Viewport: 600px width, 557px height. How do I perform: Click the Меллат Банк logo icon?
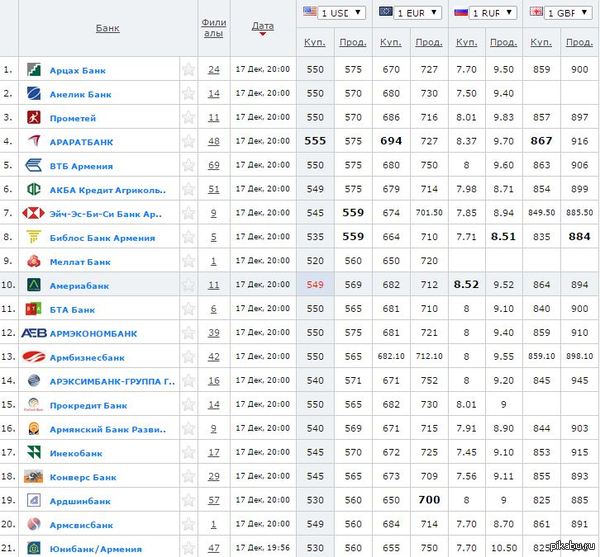34,261
